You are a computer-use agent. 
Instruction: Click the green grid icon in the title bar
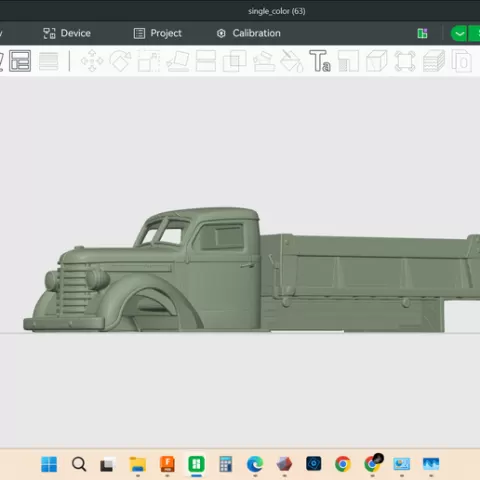point(422,33)
